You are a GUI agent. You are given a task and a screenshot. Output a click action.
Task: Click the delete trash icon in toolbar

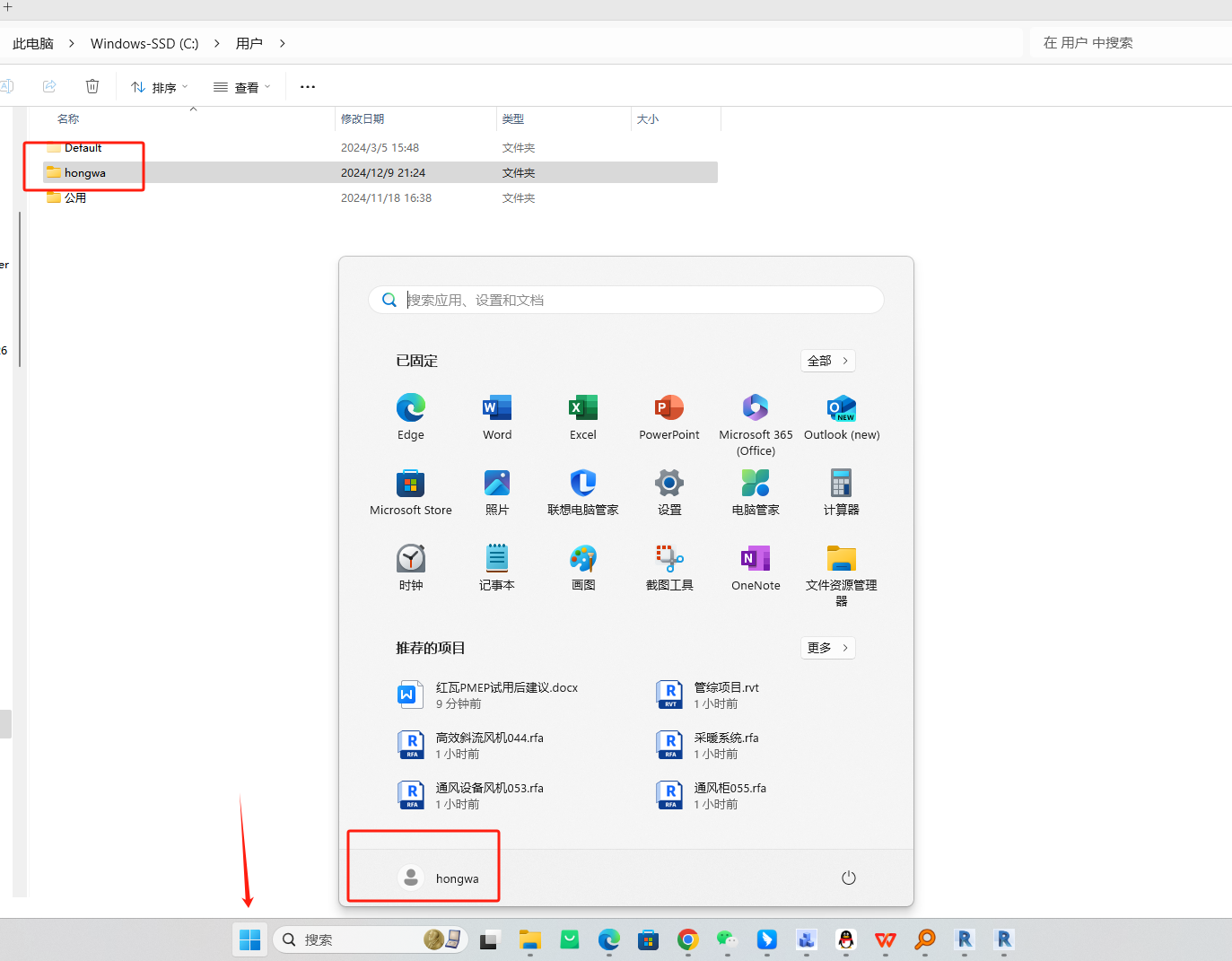(92, 86)
